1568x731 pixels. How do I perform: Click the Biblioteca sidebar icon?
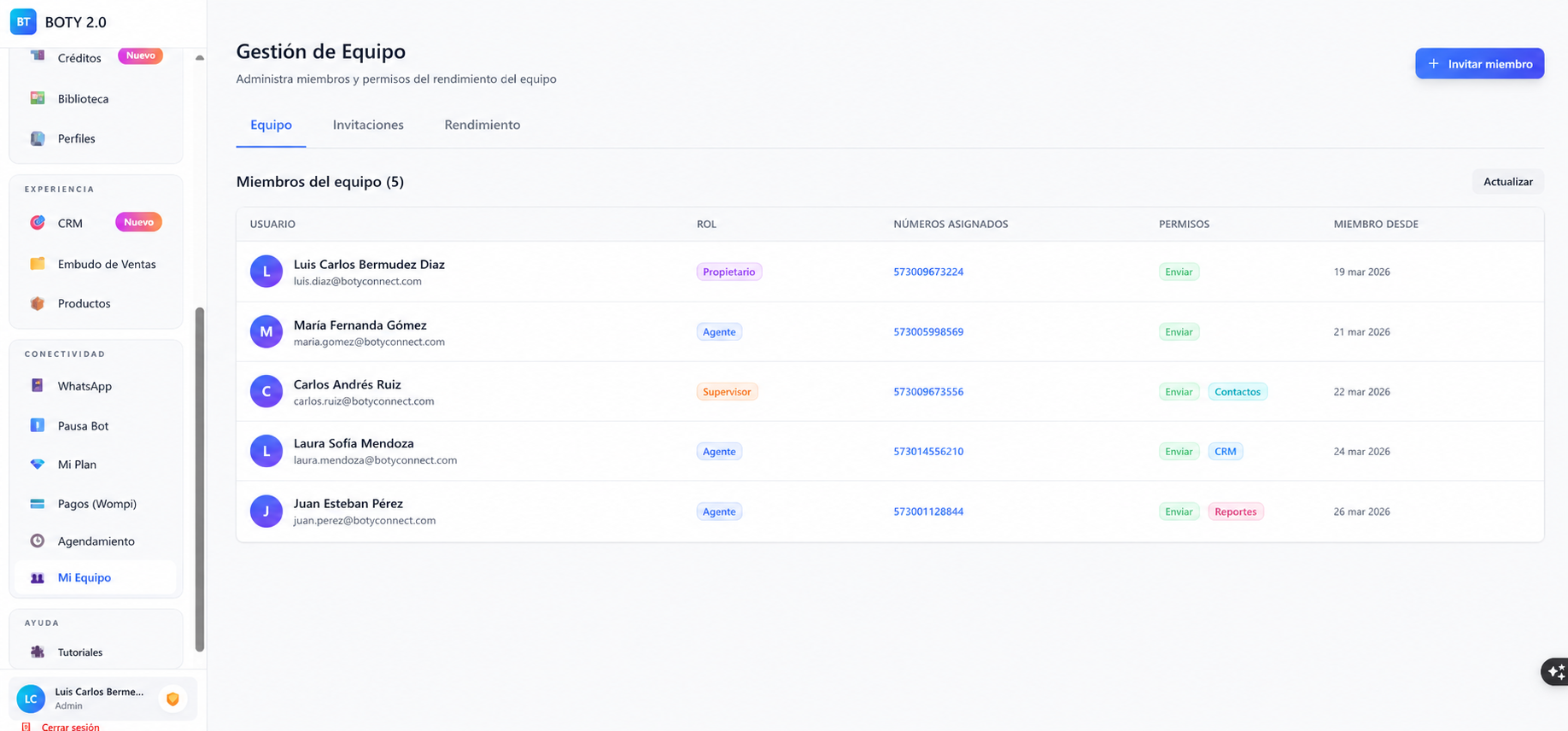point(38,98)
